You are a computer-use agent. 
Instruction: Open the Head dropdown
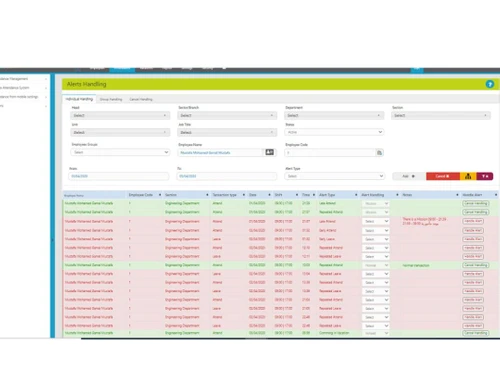pyautogui.click(x=120, y=115)
